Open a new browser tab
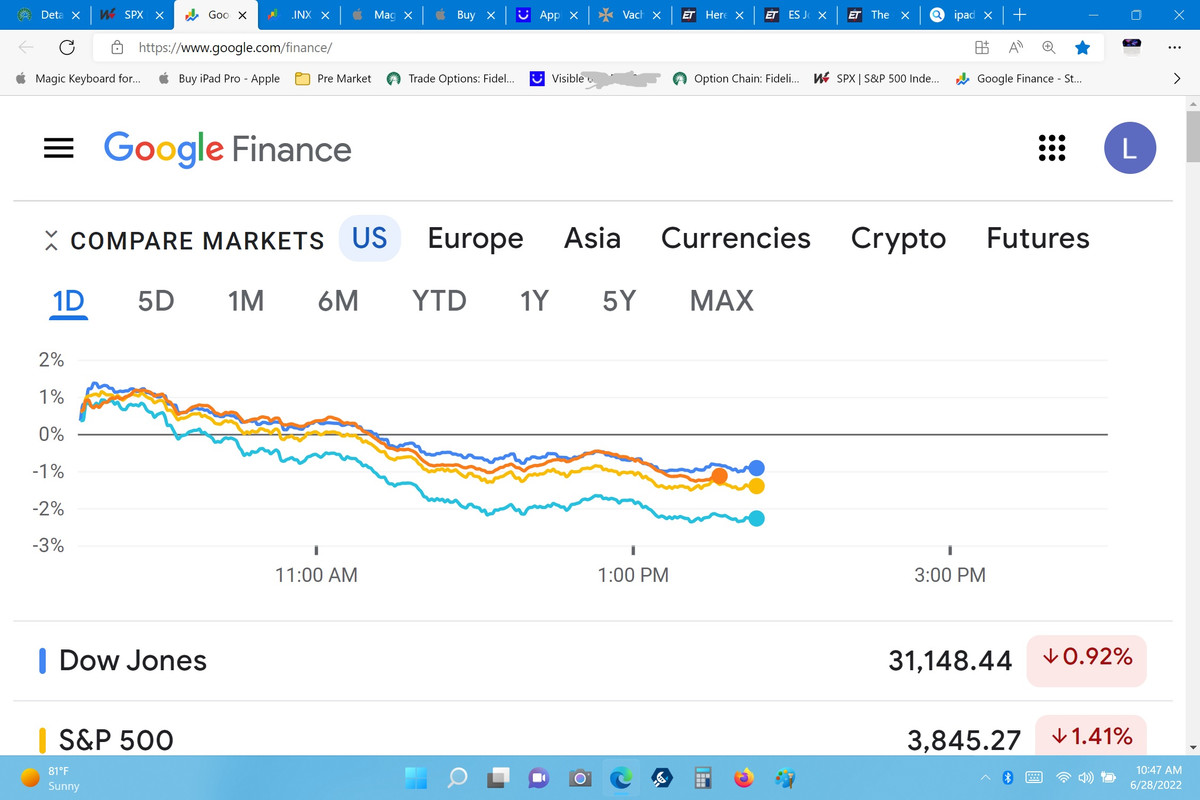Image resolution: width=1200 pixels, height=800 pixels. coord(1018,15)
